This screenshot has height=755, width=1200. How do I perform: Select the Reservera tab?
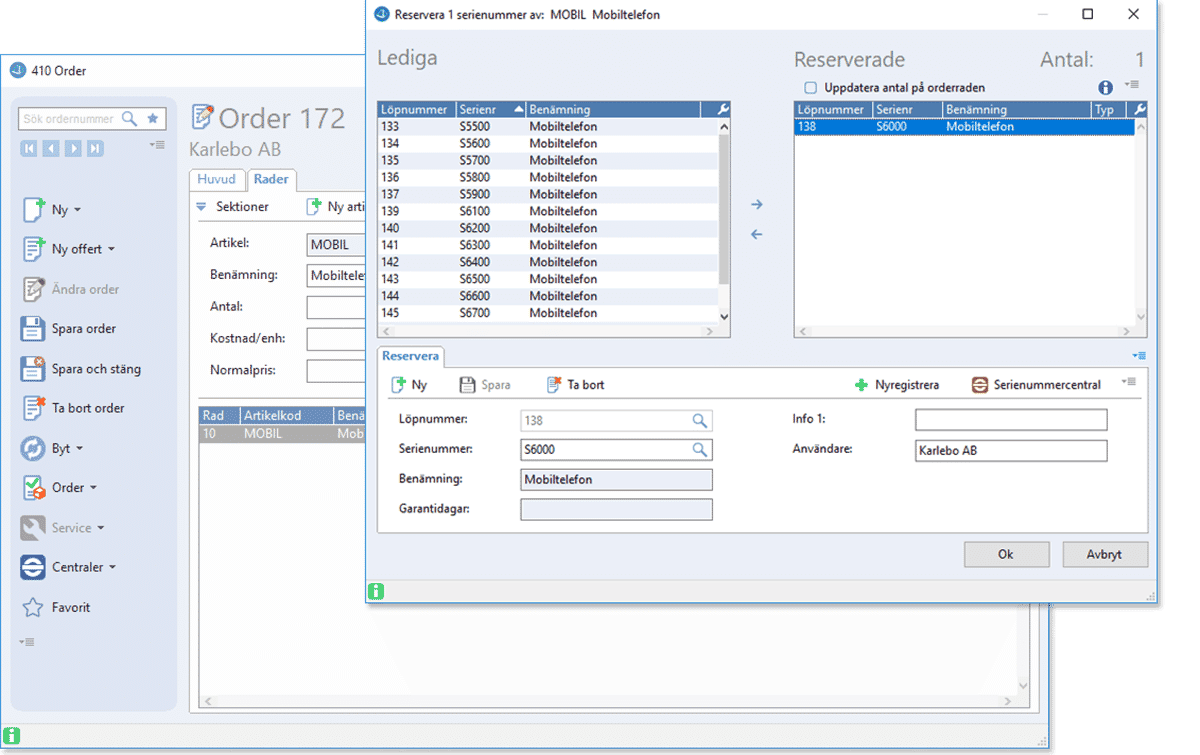pos(410,356)
